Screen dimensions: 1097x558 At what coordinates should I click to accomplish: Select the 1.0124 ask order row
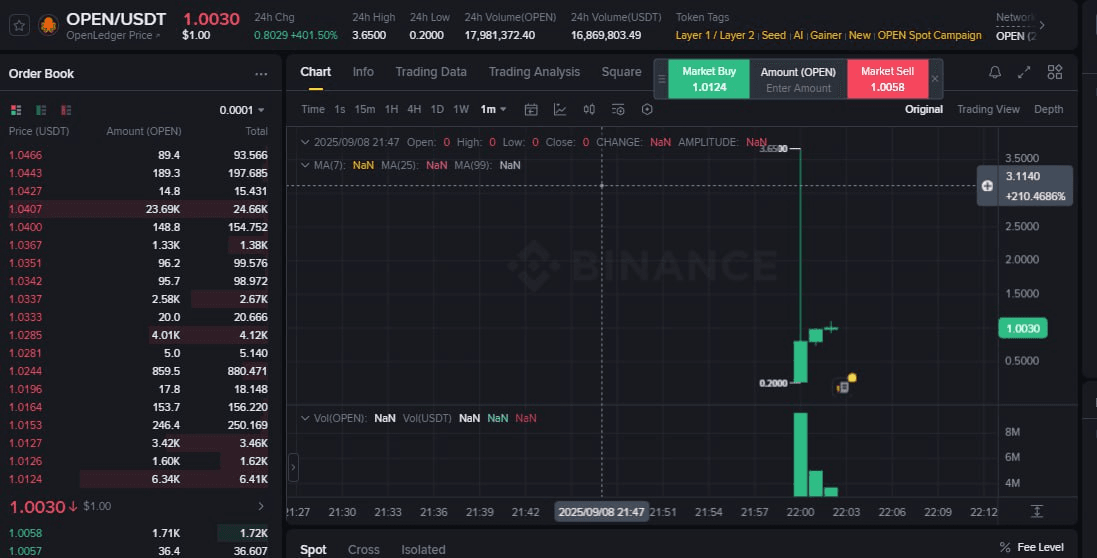(x=139, y=479)
